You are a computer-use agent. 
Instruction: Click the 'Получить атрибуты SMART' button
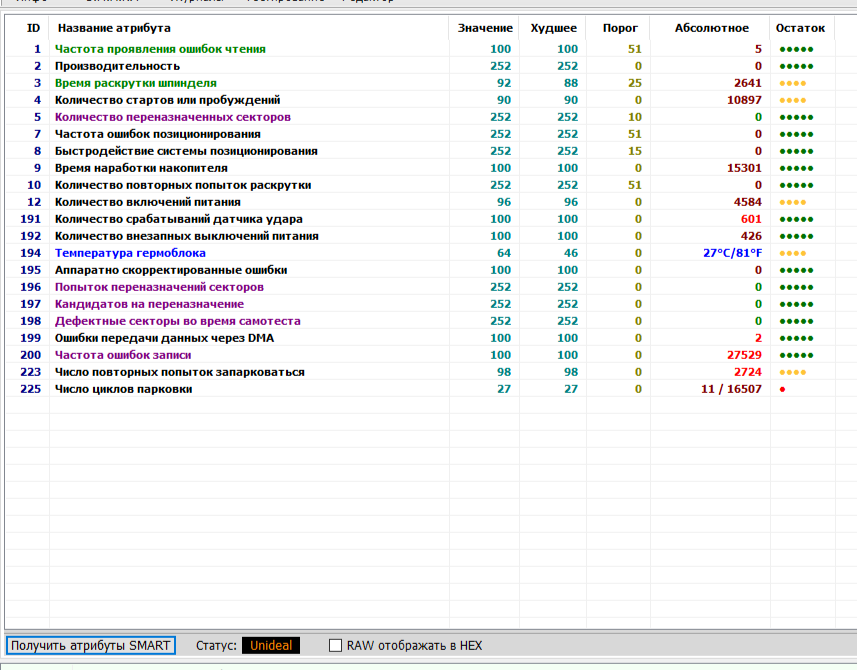pyautogui.click(x=91, y=645)
